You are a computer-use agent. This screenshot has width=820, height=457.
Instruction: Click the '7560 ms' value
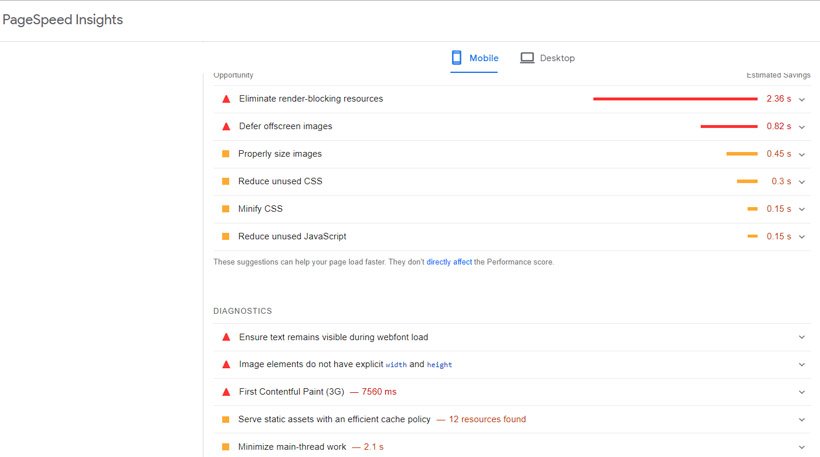(x=379, y=392)
